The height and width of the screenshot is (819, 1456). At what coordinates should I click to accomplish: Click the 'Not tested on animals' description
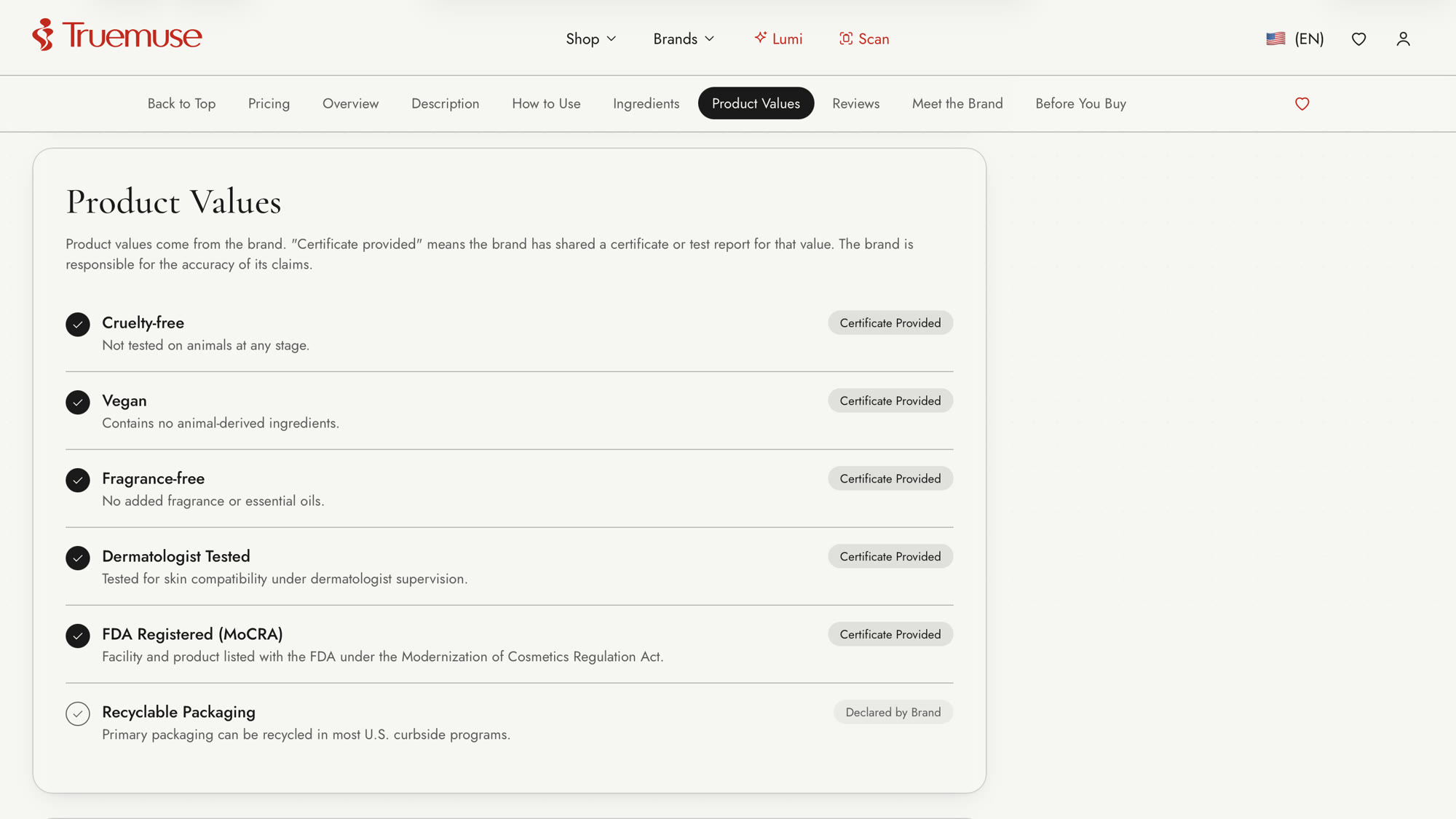(205, 345)
